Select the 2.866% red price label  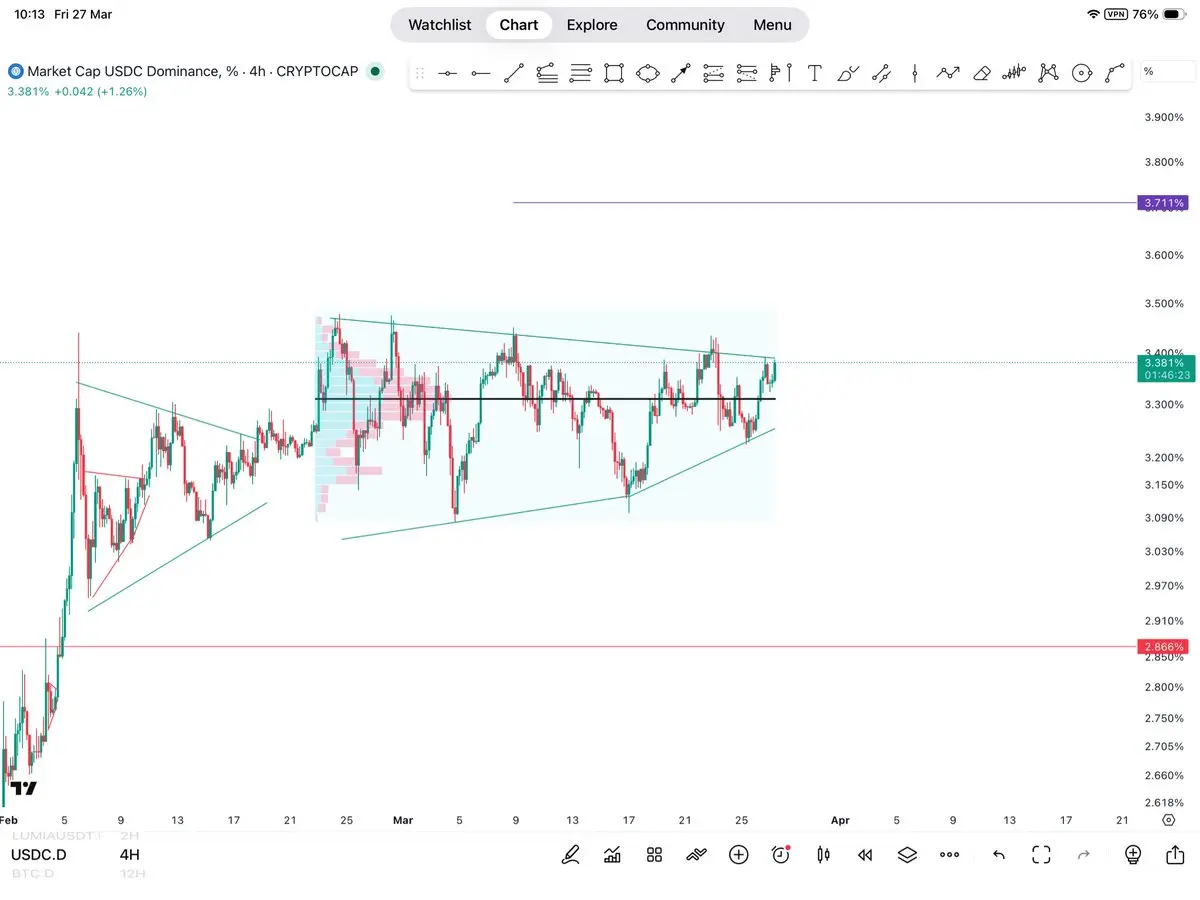click(x=1162, y=647)
